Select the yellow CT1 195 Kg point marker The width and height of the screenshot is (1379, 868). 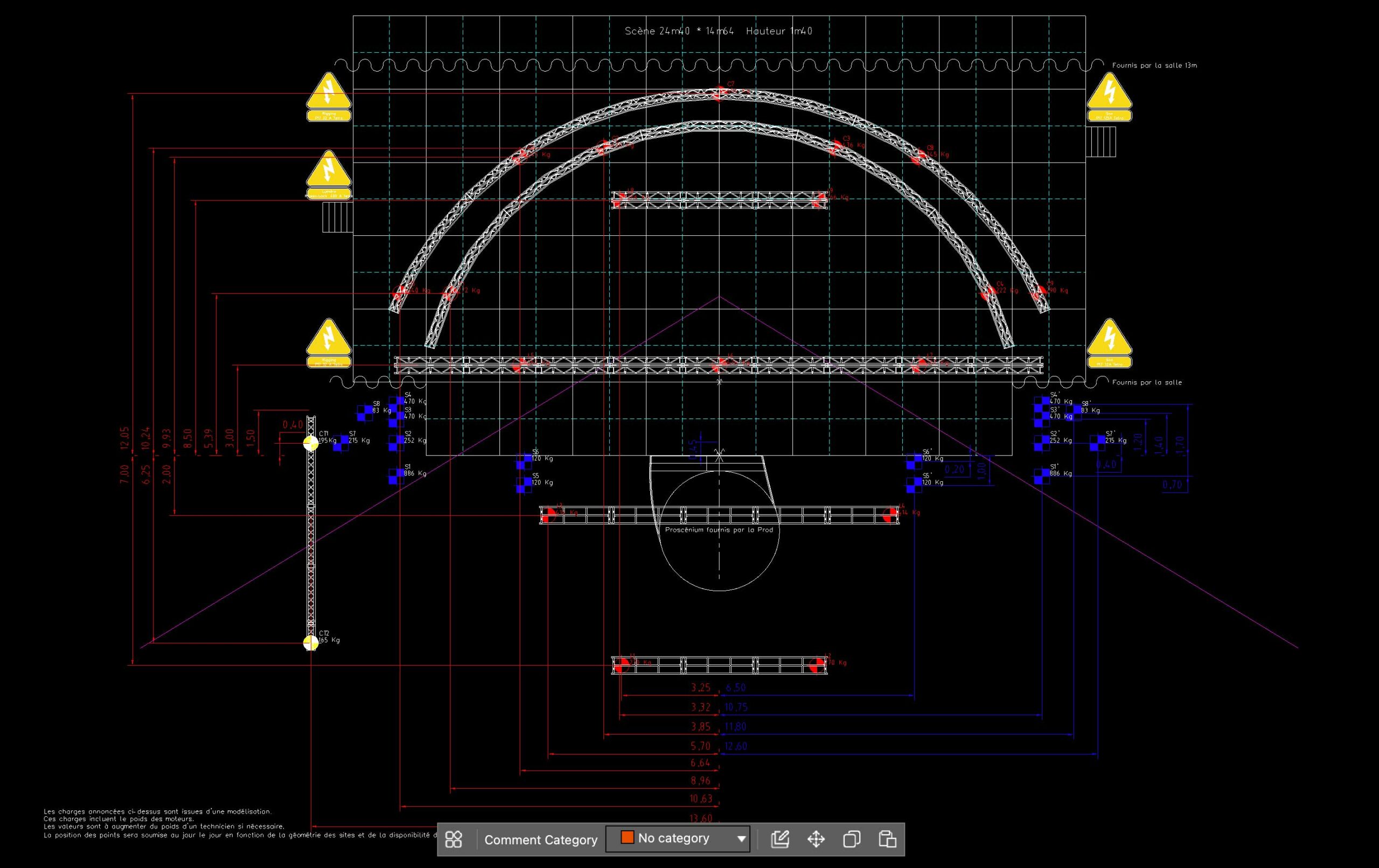click(310, 443)
